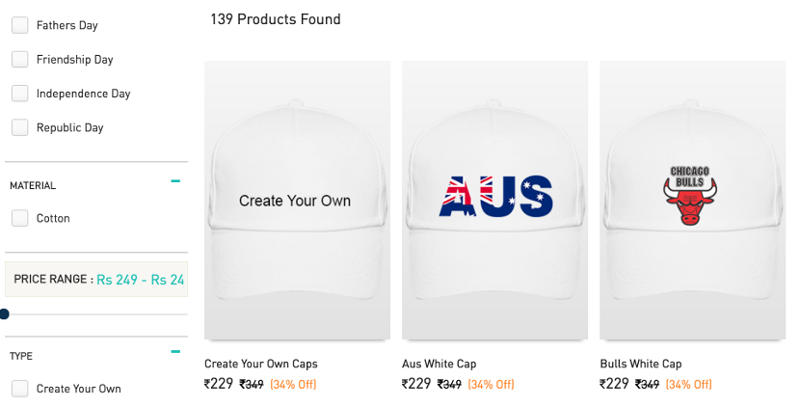
Task: Open the Create Your Own Caps link
Action: tap(261, 364)
